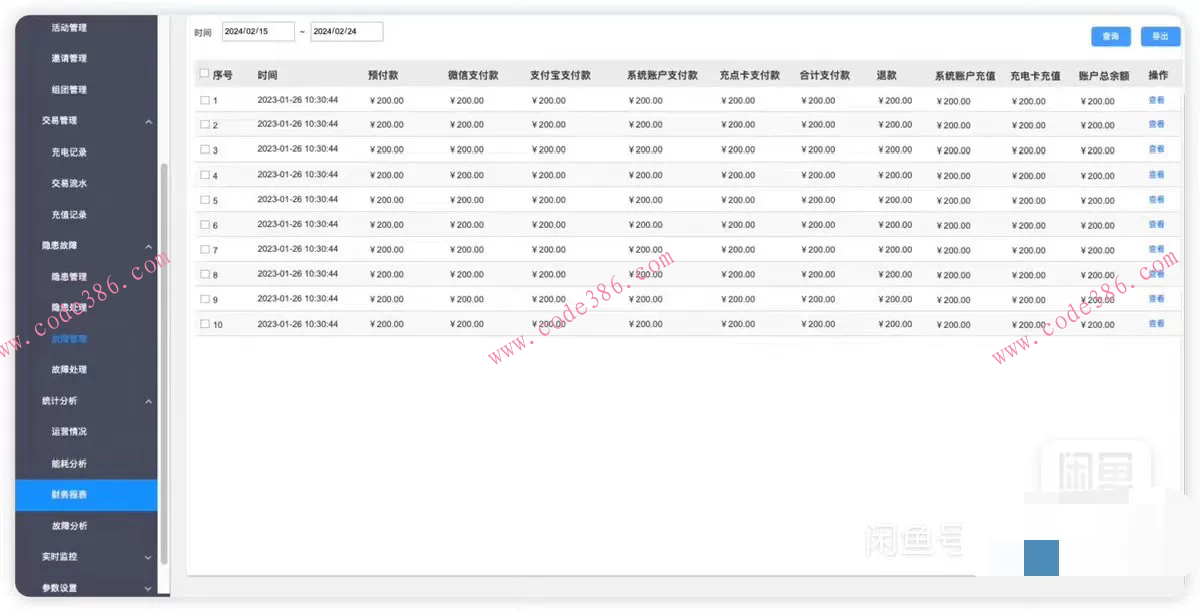This screenshot has height=612, width=1200.
Task: Click 查看 link in row 3
Action: tap(1156, 149)
